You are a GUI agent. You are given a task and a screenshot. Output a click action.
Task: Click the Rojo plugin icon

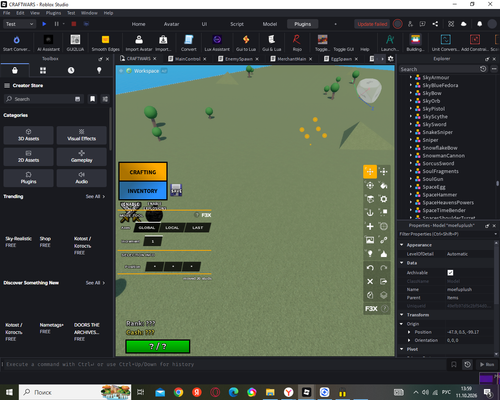[x=297, y=40]
